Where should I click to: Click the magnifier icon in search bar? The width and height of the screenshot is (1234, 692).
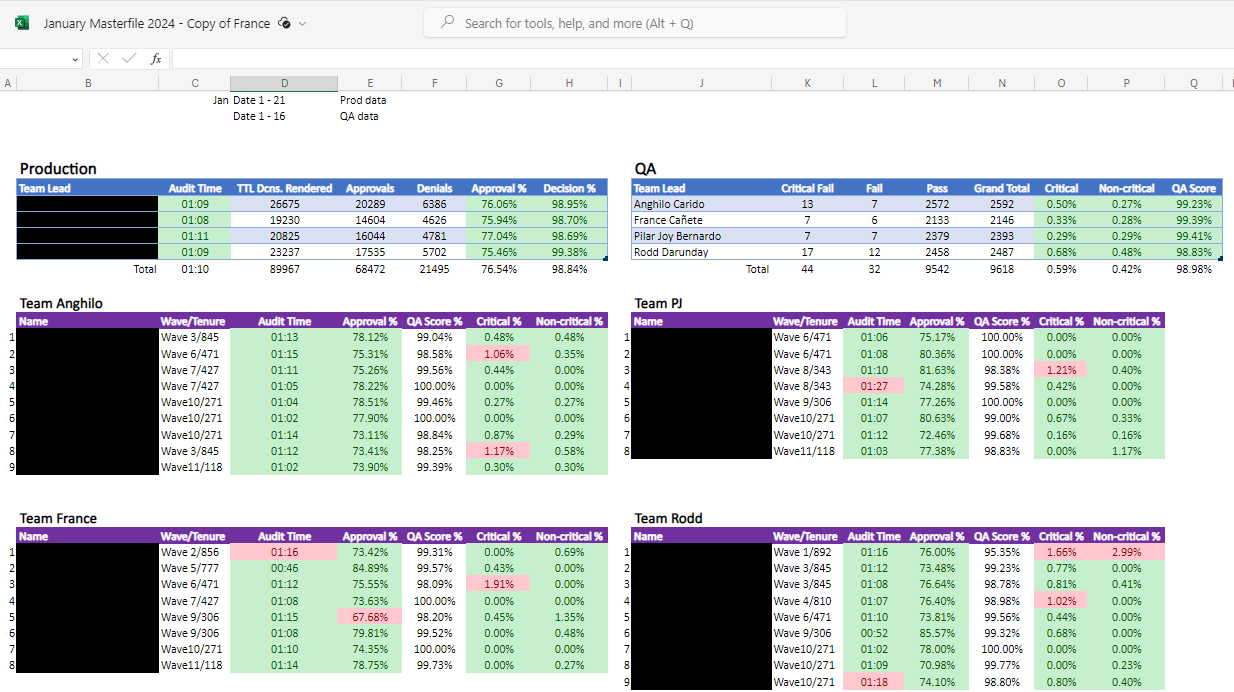click(x=448, y=23)
